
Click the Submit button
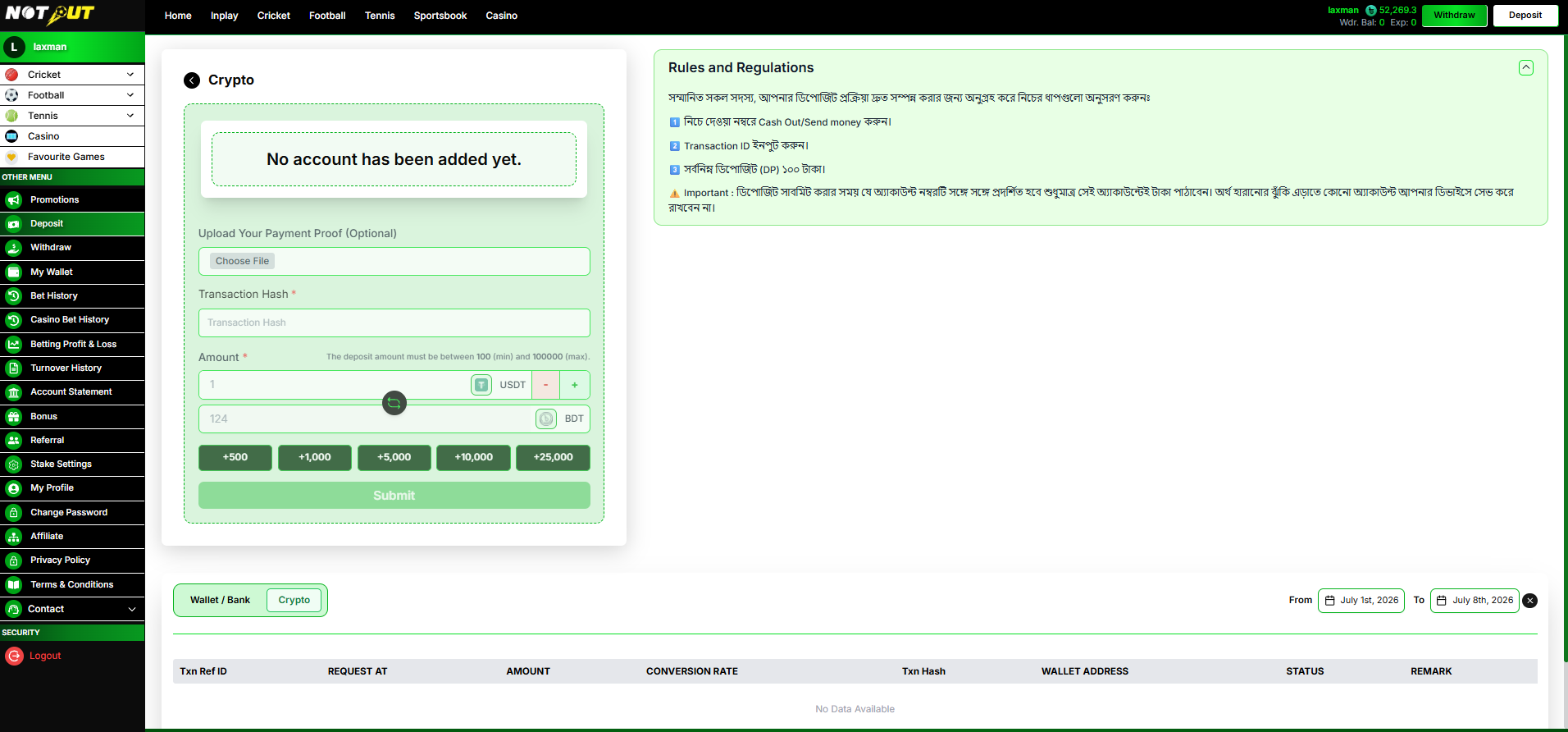394,496
